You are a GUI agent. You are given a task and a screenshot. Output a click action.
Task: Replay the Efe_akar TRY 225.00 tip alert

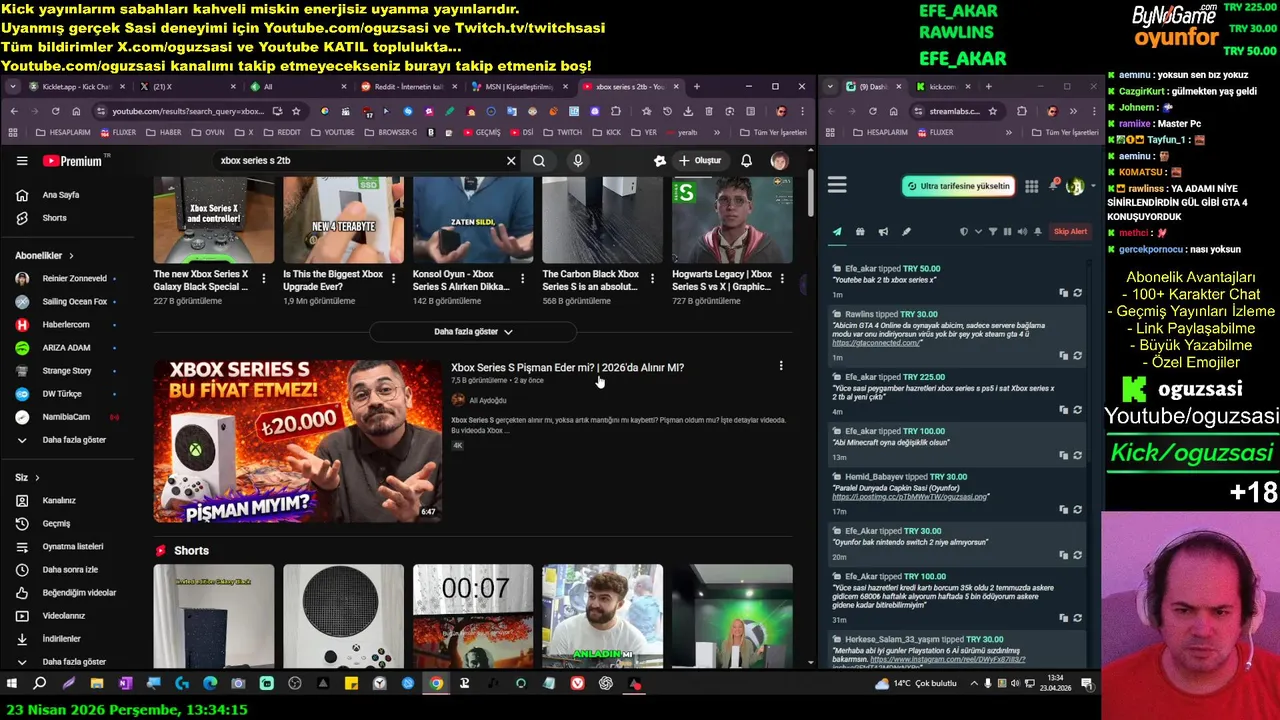(x=1077, y=409)
